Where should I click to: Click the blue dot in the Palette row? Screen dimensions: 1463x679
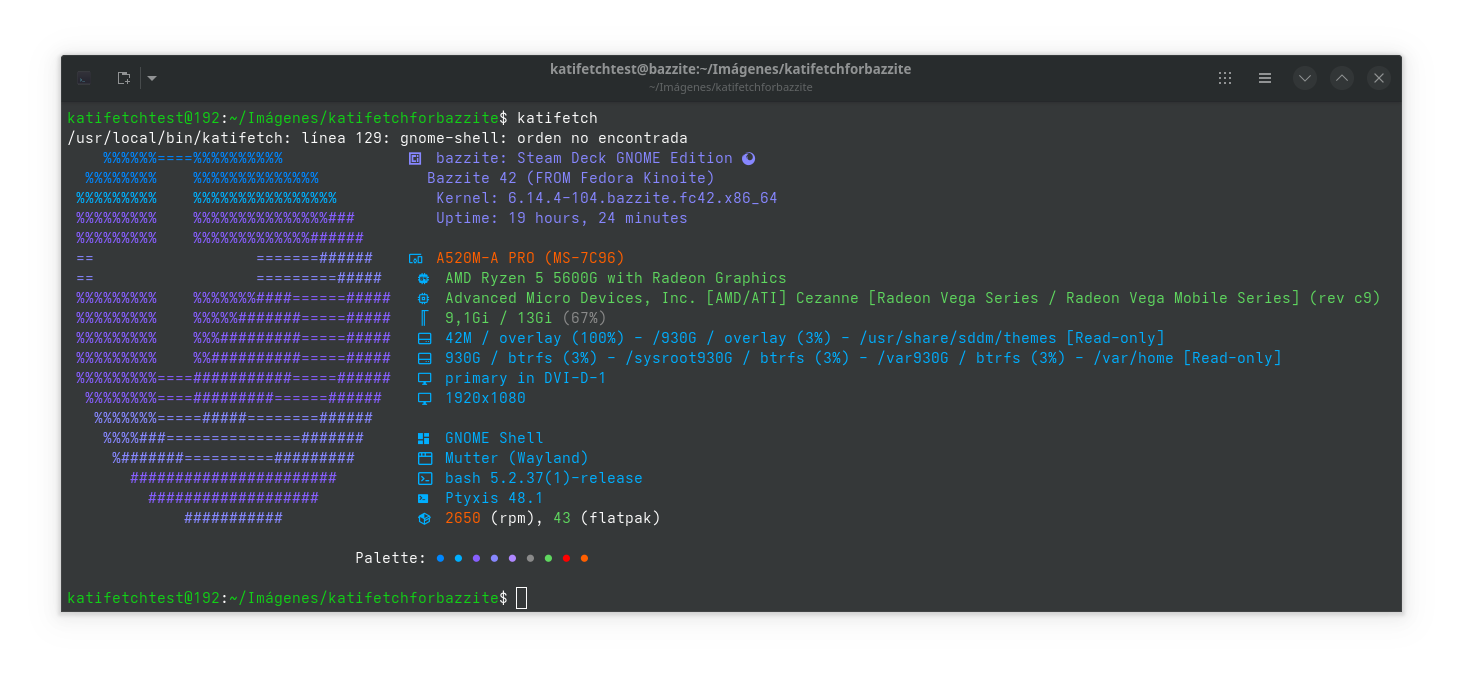[440, 558]
